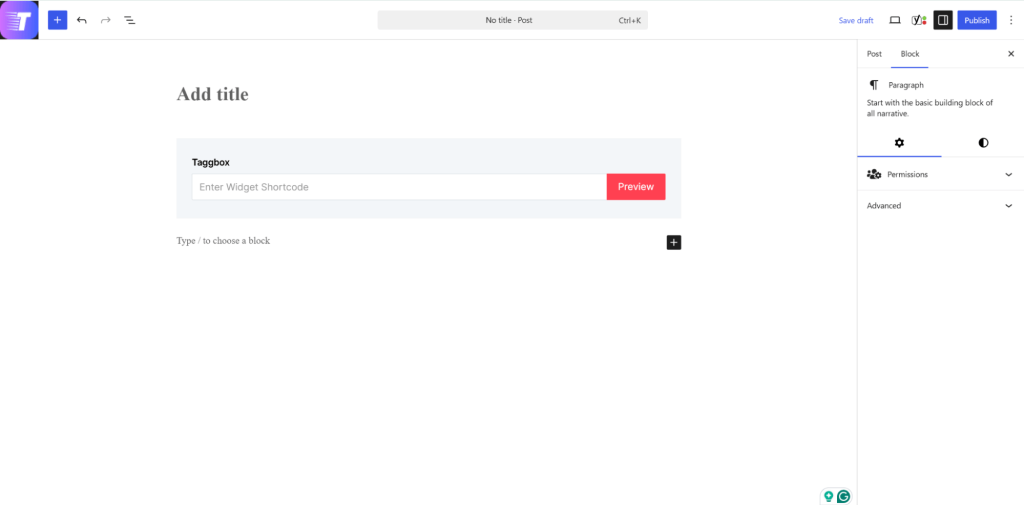Select the Block tab
The height and width of the screenshot is (505, 1024).
point(910,54)
